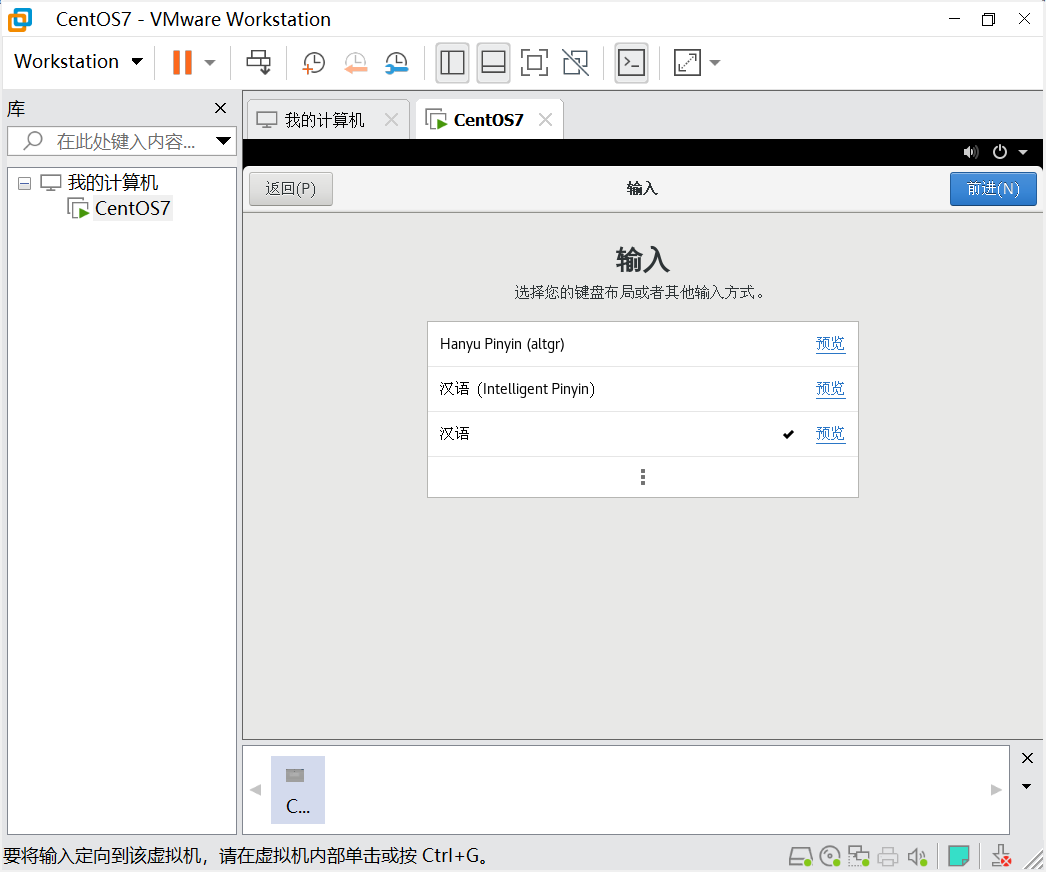Revert to previous snapshot
Viewport: 1046px width, 872px height.
355,63
